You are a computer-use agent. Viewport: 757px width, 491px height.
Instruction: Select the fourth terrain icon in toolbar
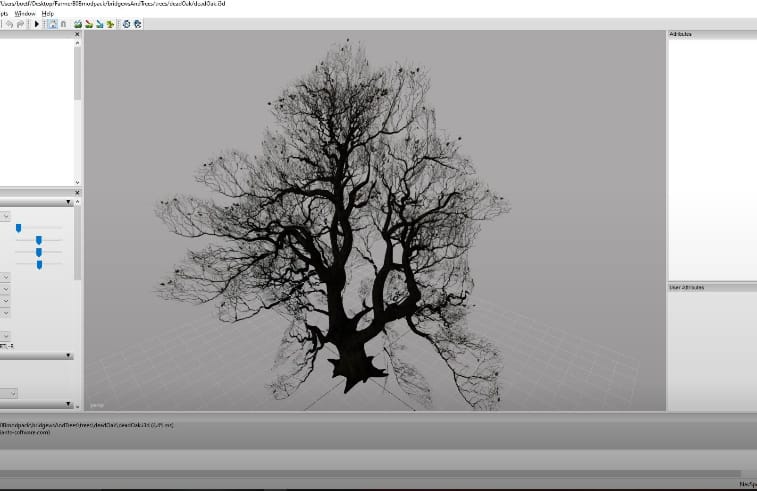109,24
